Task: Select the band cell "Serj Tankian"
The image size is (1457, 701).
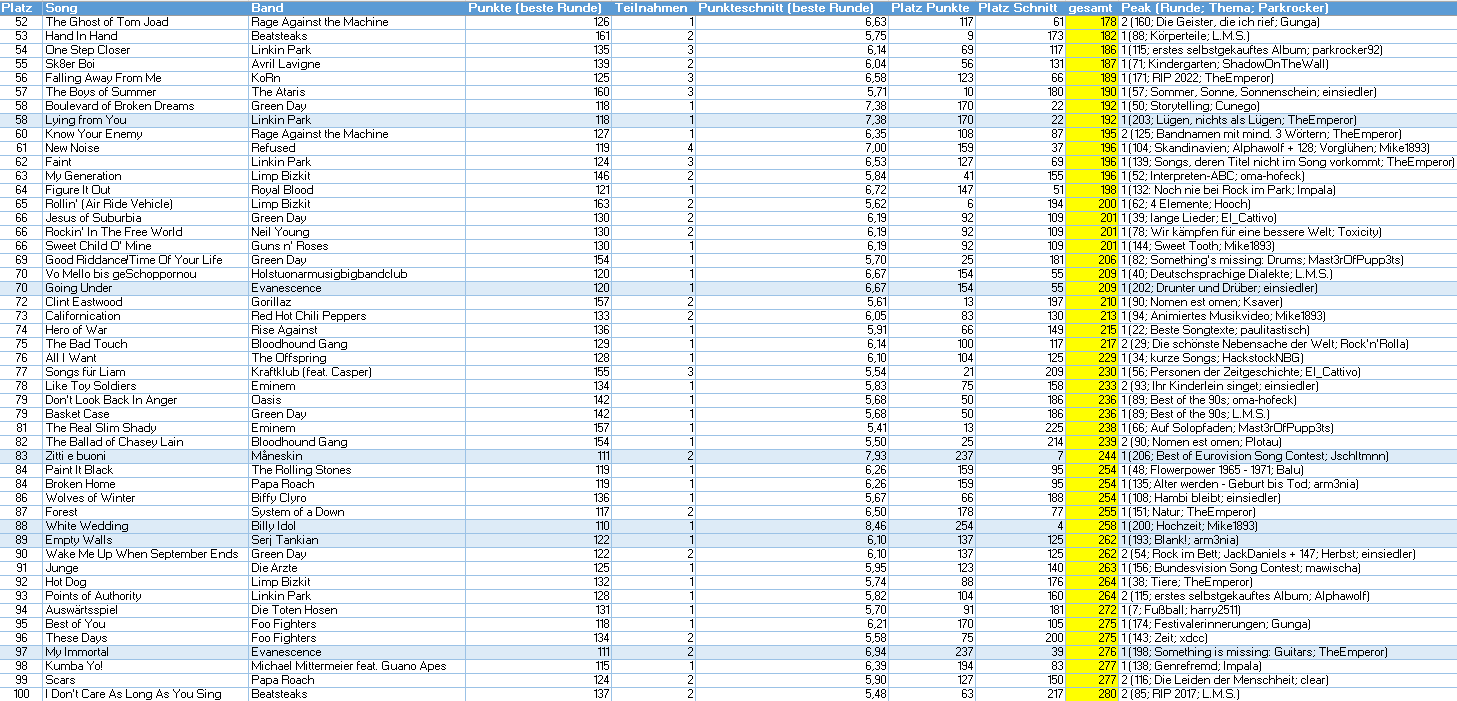Action: coord(357,540)
